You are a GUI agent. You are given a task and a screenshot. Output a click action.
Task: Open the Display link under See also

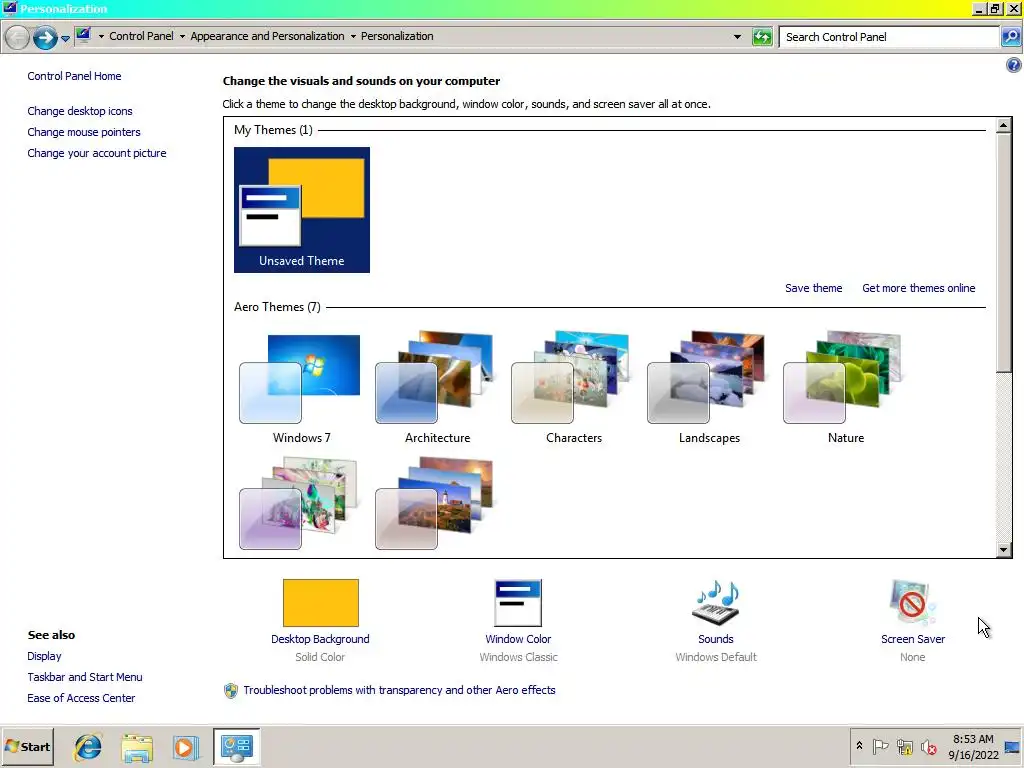point(44,656)
